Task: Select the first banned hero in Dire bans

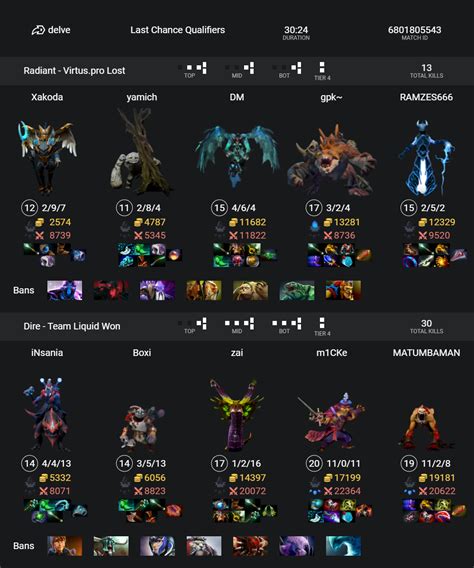Action: click(65, 546)
